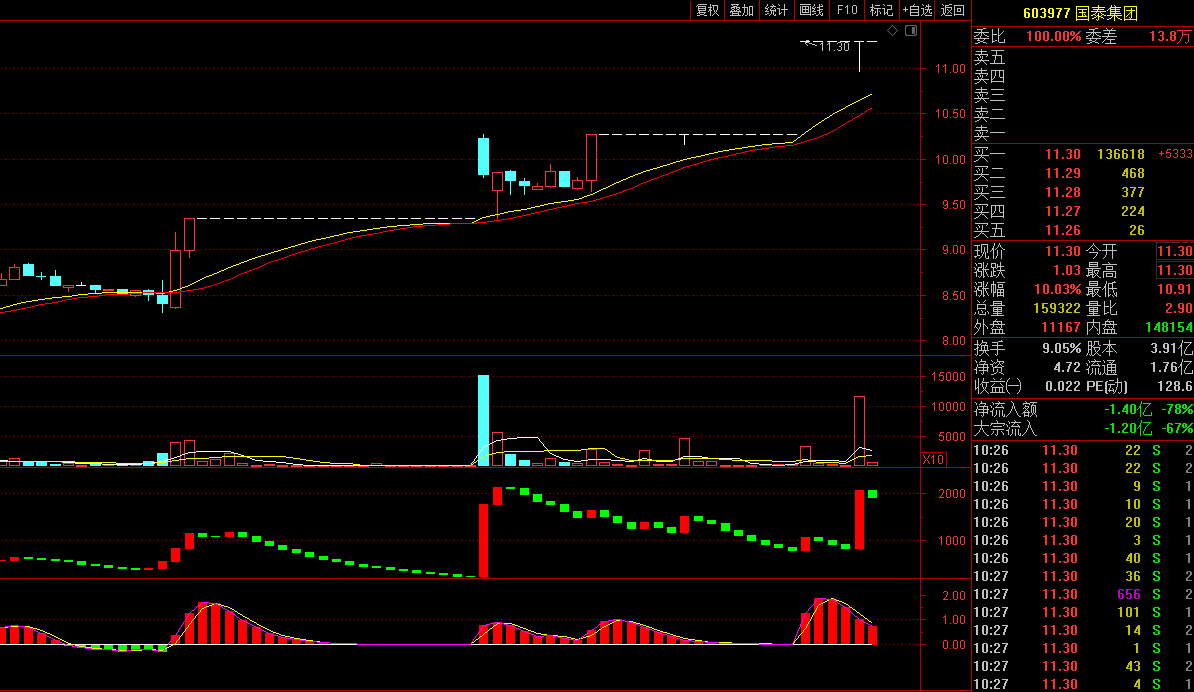
Task: Click the X10 volume scale label
Action: [933, 459]
